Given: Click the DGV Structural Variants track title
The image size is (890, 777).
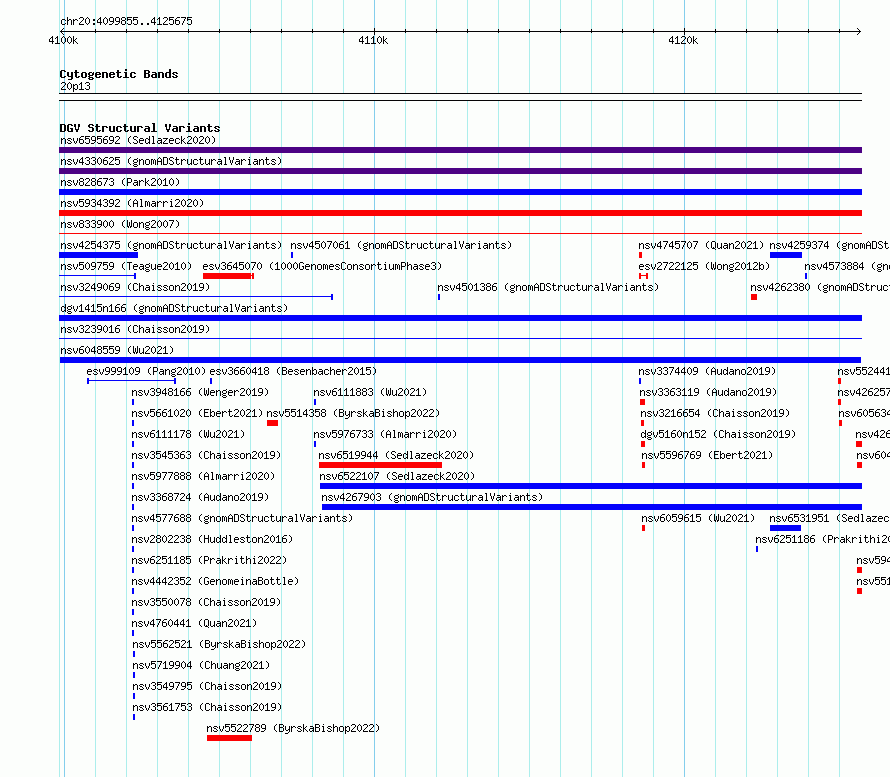Looking at the screenshot, I should pos(140,128).
